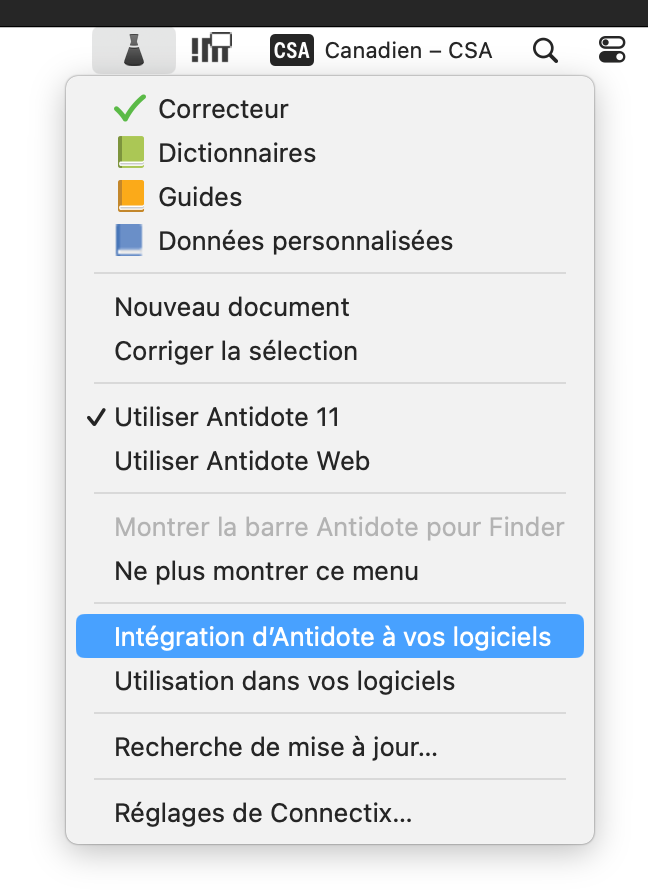
Task: Choose Nouveau document from the menu
Action: (232, 307)
